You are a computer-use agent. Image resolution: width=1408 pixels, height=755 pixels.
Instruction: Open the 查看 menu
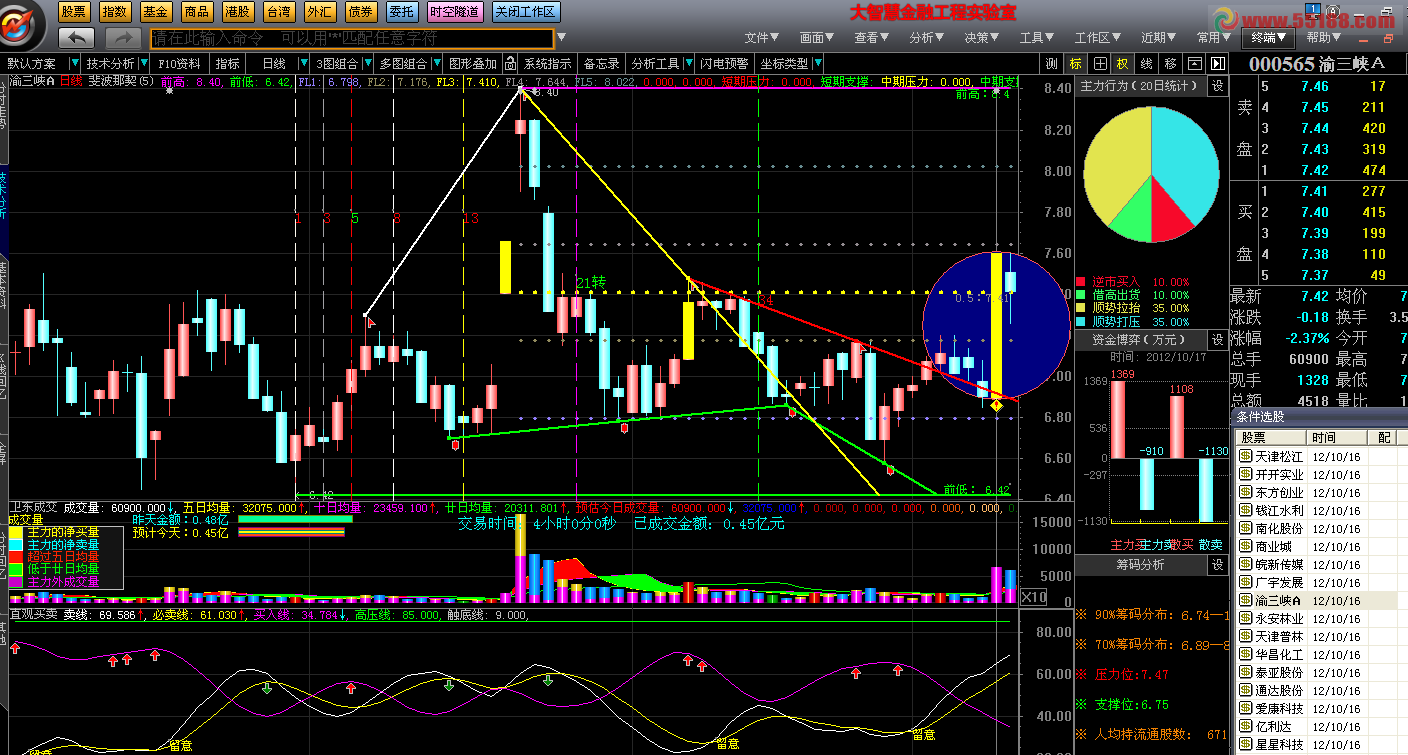[872, 38]
